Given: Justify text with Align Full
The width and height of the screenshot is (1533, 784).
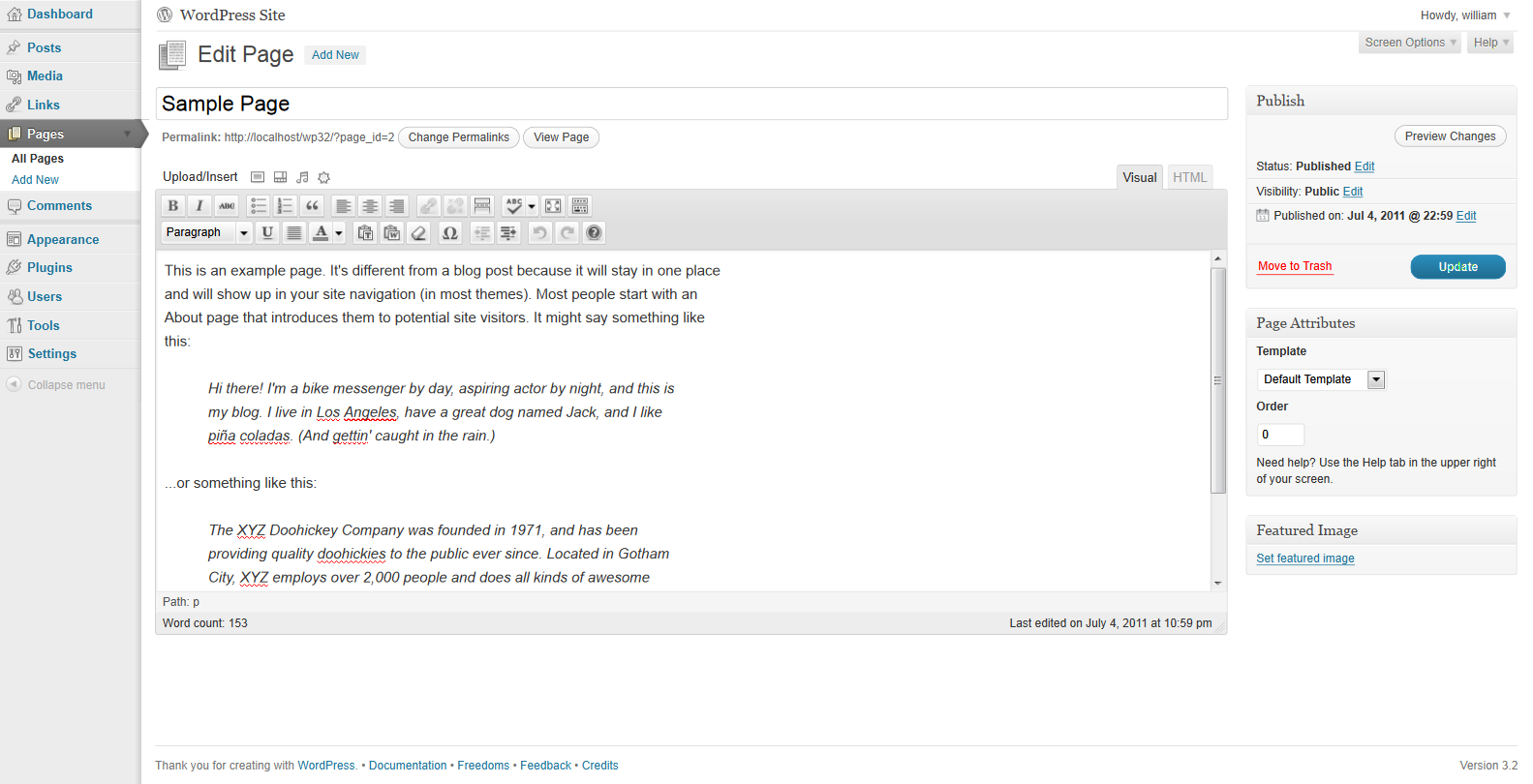Looking at the screenshot, I should (294, 232).
